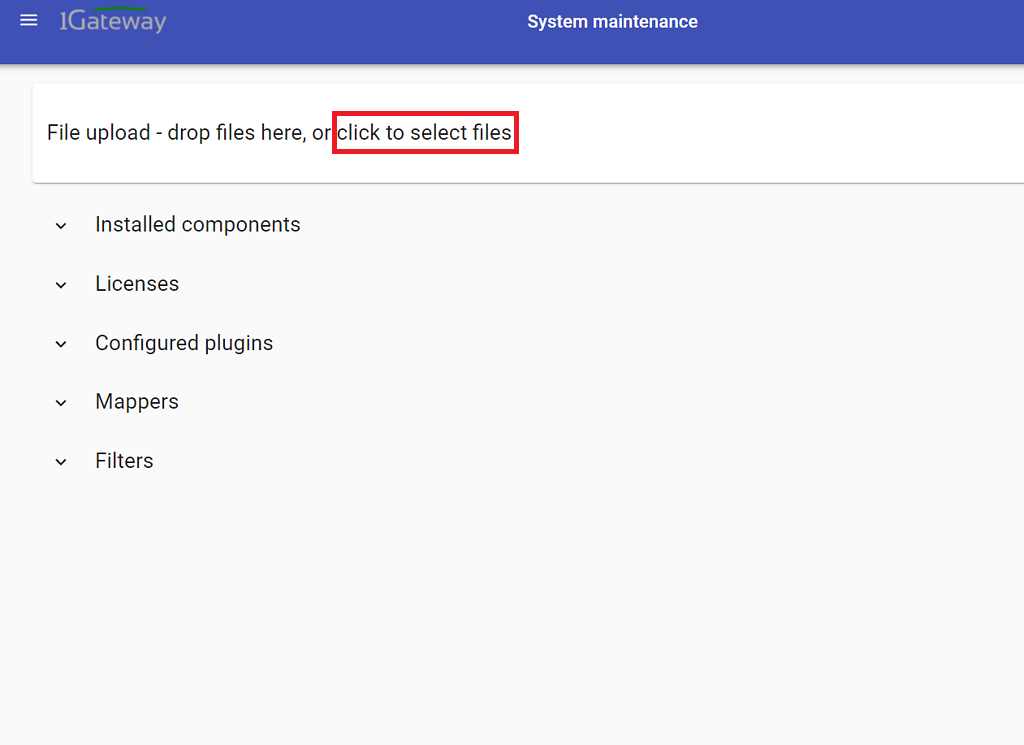Select the Licenses section label

coord(137,284)
